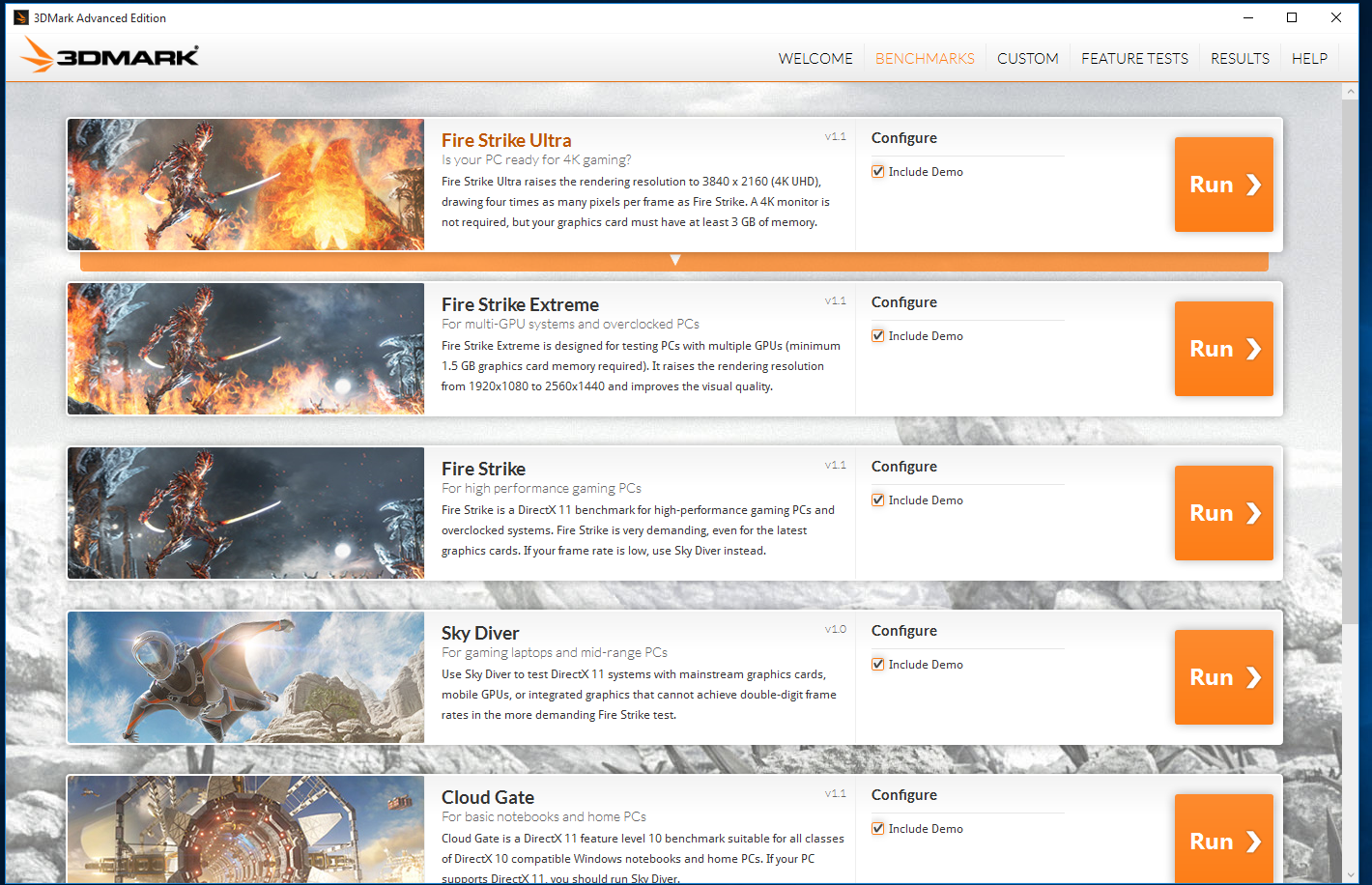Click 'For gaming laptops and mid-range PCs'

pos(555,653)
